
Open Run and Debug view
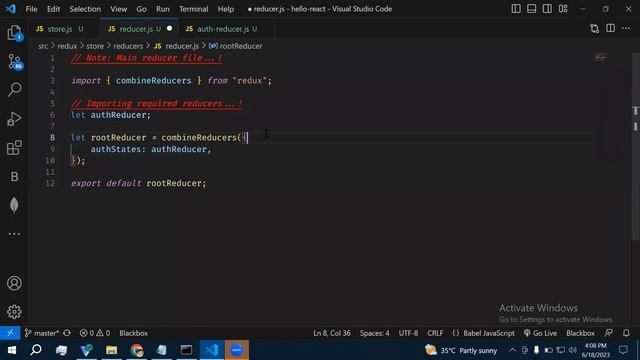[x=14, y=119]
